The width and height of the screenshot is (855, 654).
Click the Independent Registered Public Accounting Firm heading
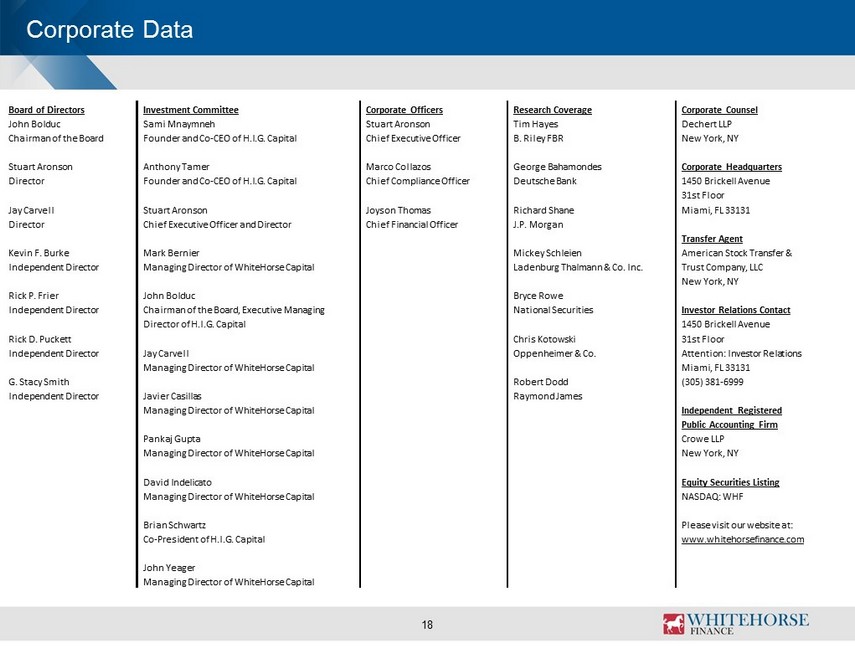731,417
